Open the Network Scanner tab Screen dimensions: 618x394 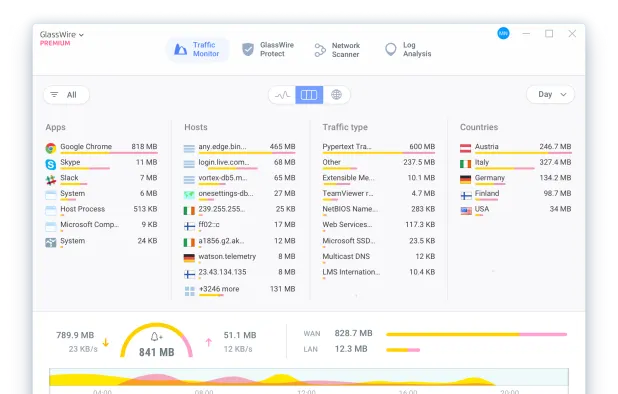click(337, 50)
